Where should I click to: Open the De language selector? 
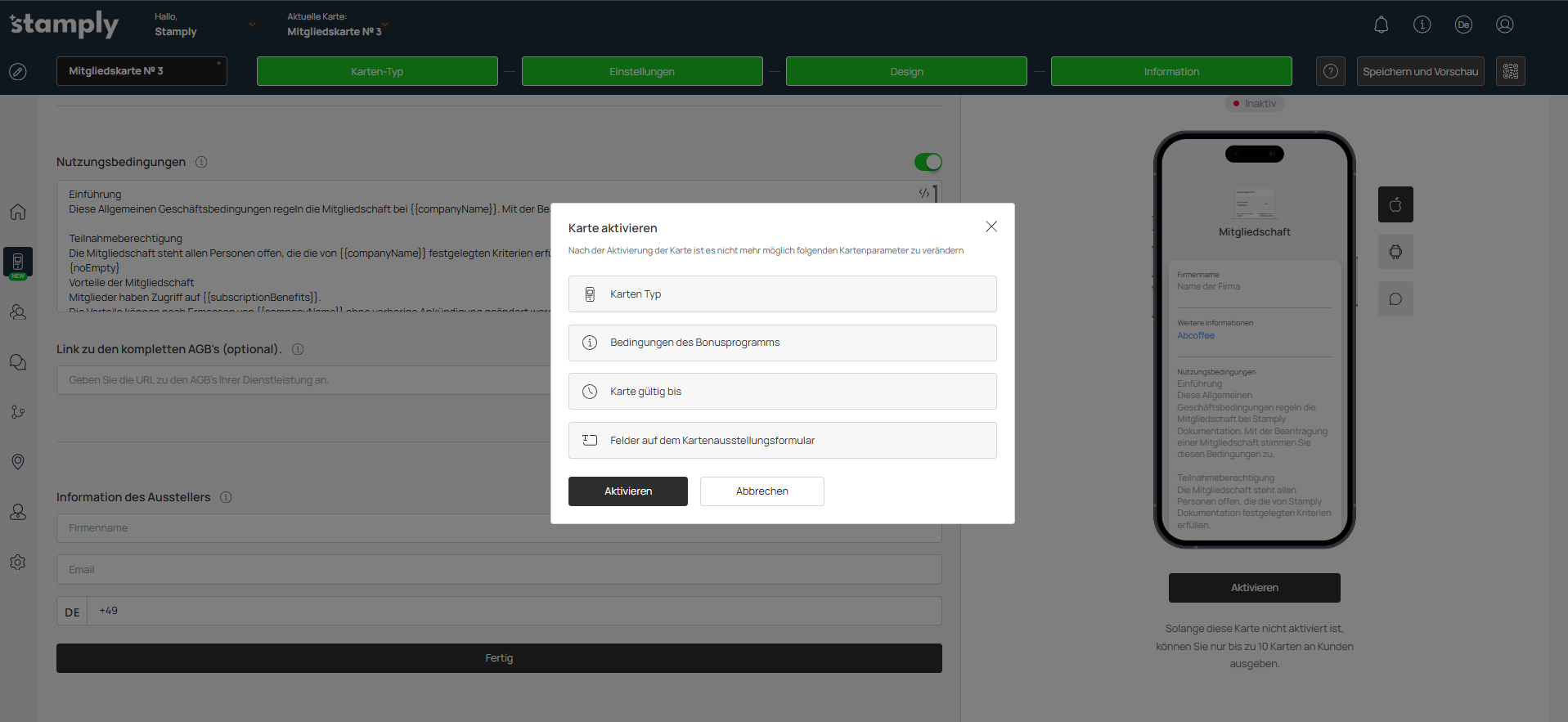pos(1463,25)
